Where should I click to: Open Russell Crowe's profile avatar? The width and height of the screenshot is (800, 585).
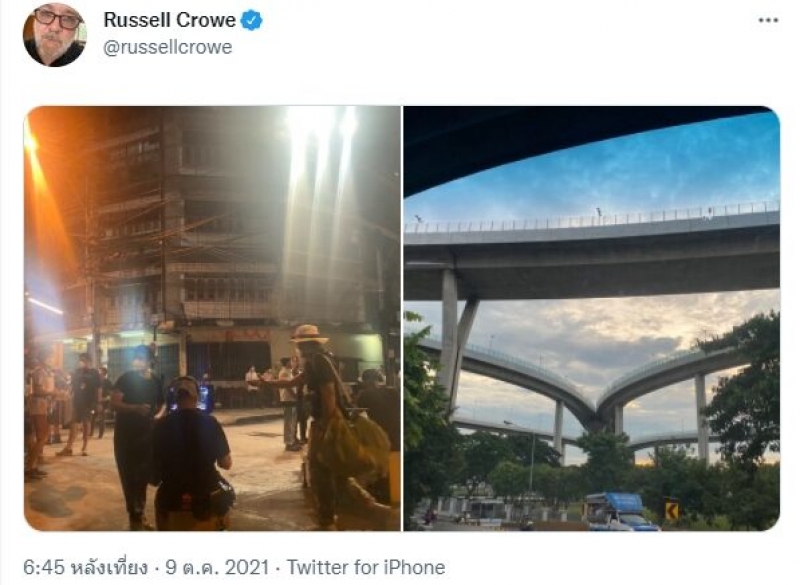(54, 34)
